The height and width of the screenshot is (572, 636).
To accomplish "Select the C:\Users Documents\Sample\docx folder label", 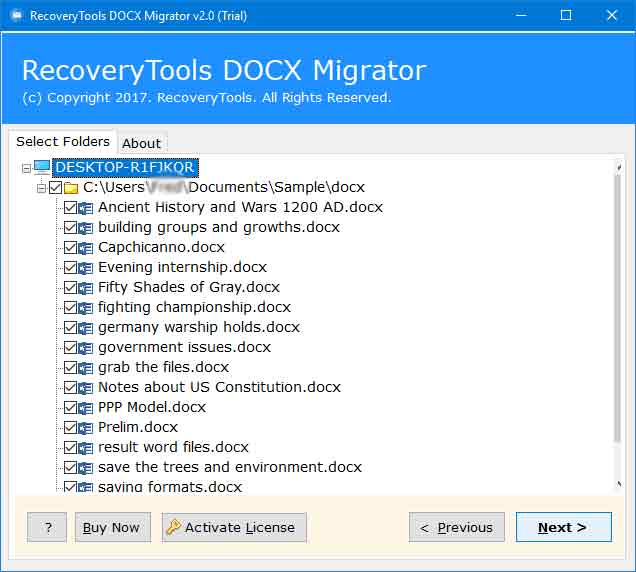I will pos(224,187).
